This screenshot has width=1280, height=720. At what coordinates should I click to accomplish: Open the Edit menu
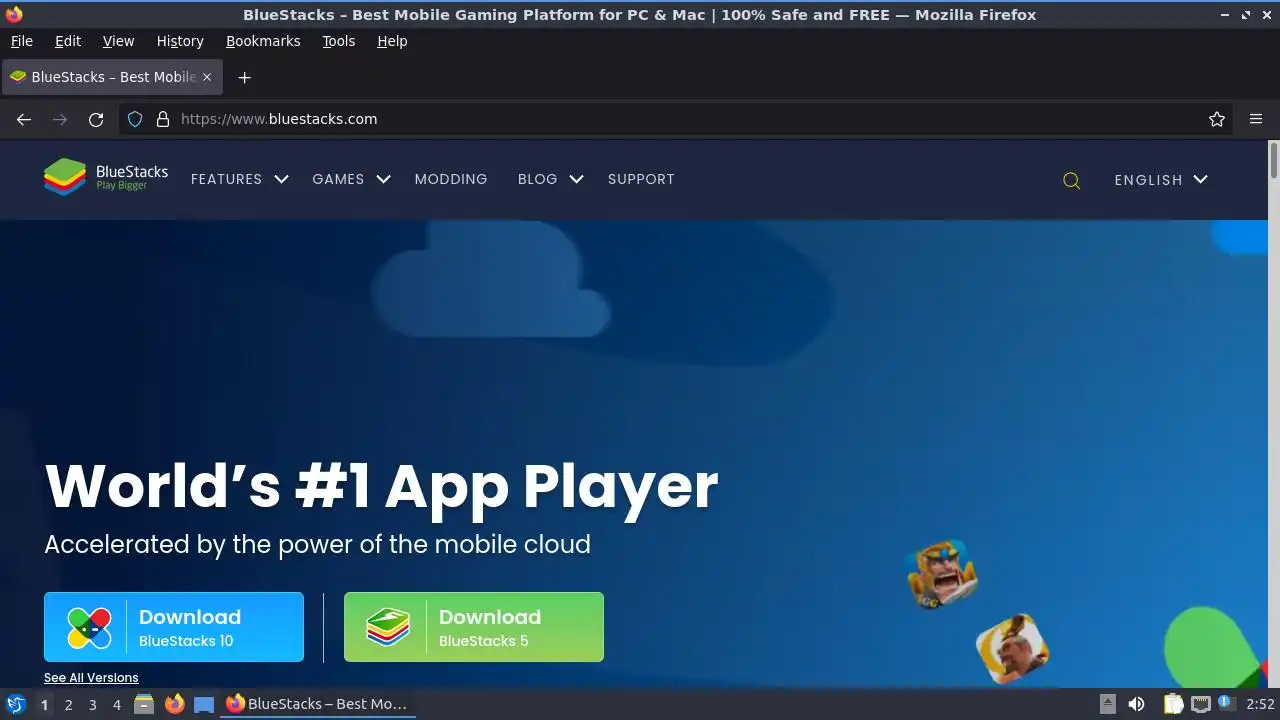click(68, 41)
